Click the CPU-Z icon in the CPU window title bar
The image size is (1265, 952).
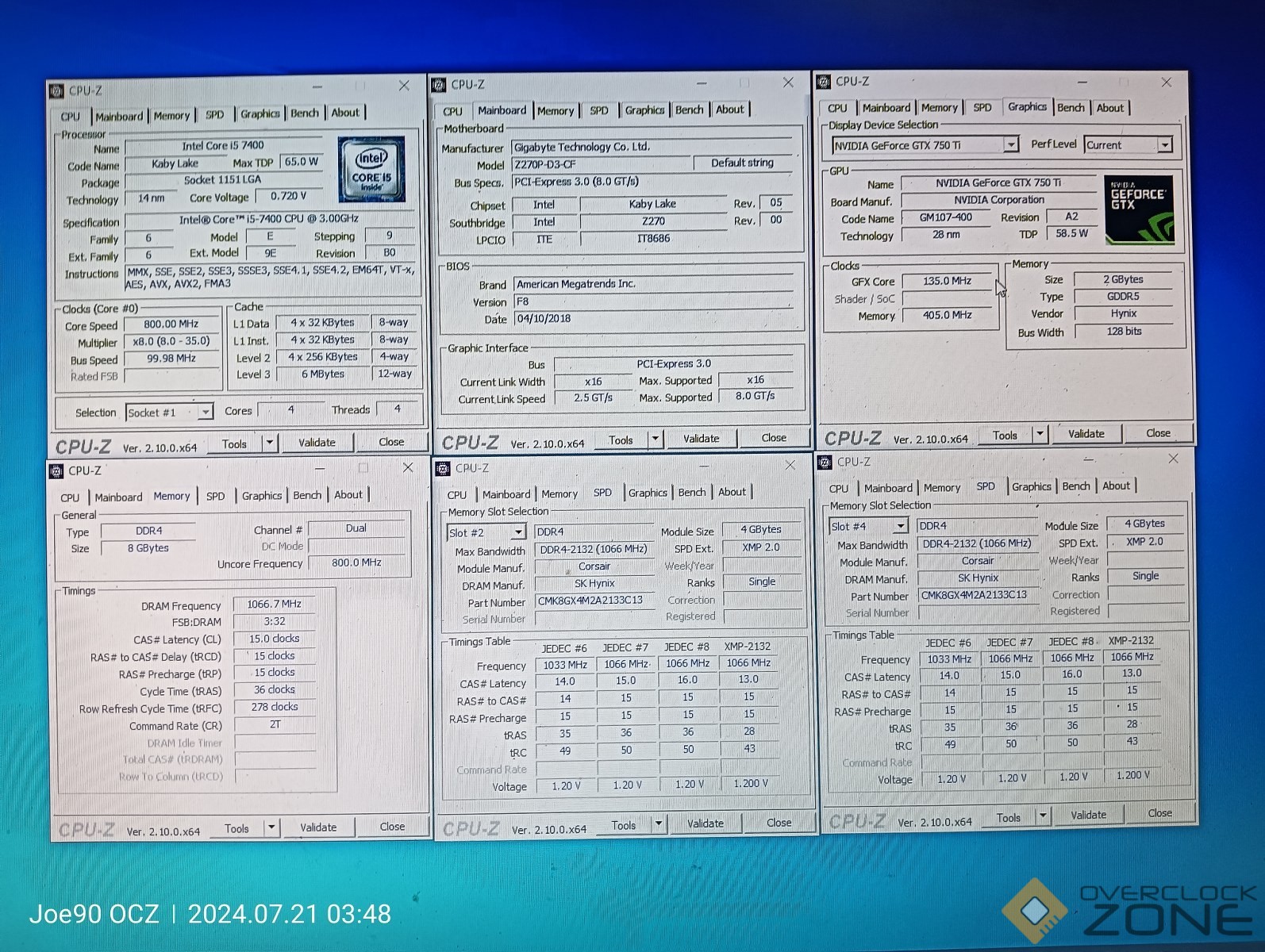(x=56, y=91)
